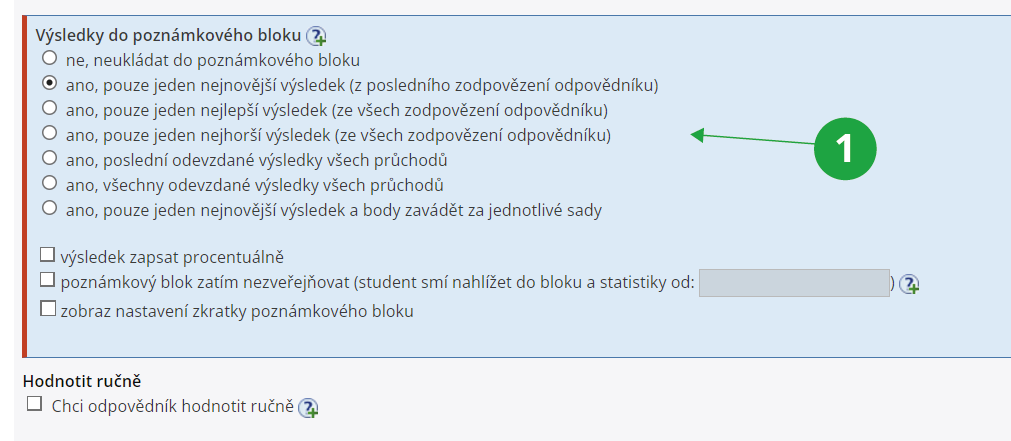Enable 'výsledek zapsat procentuálně' checkbox
The width and height of the screenshot is (1011, 441).
(48, 256)
